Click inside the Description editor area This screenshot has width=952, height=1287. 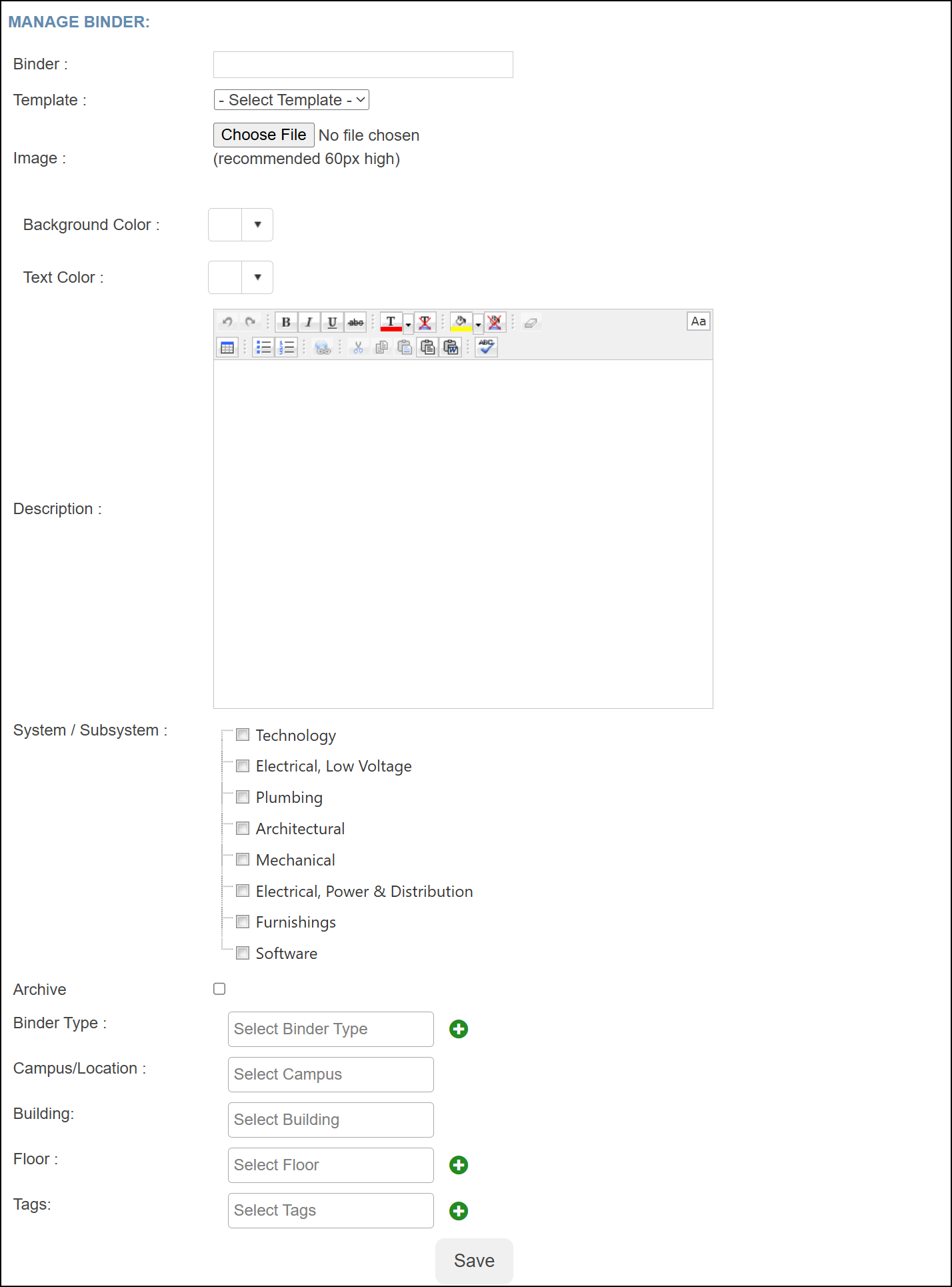click(x=463, y=534)
